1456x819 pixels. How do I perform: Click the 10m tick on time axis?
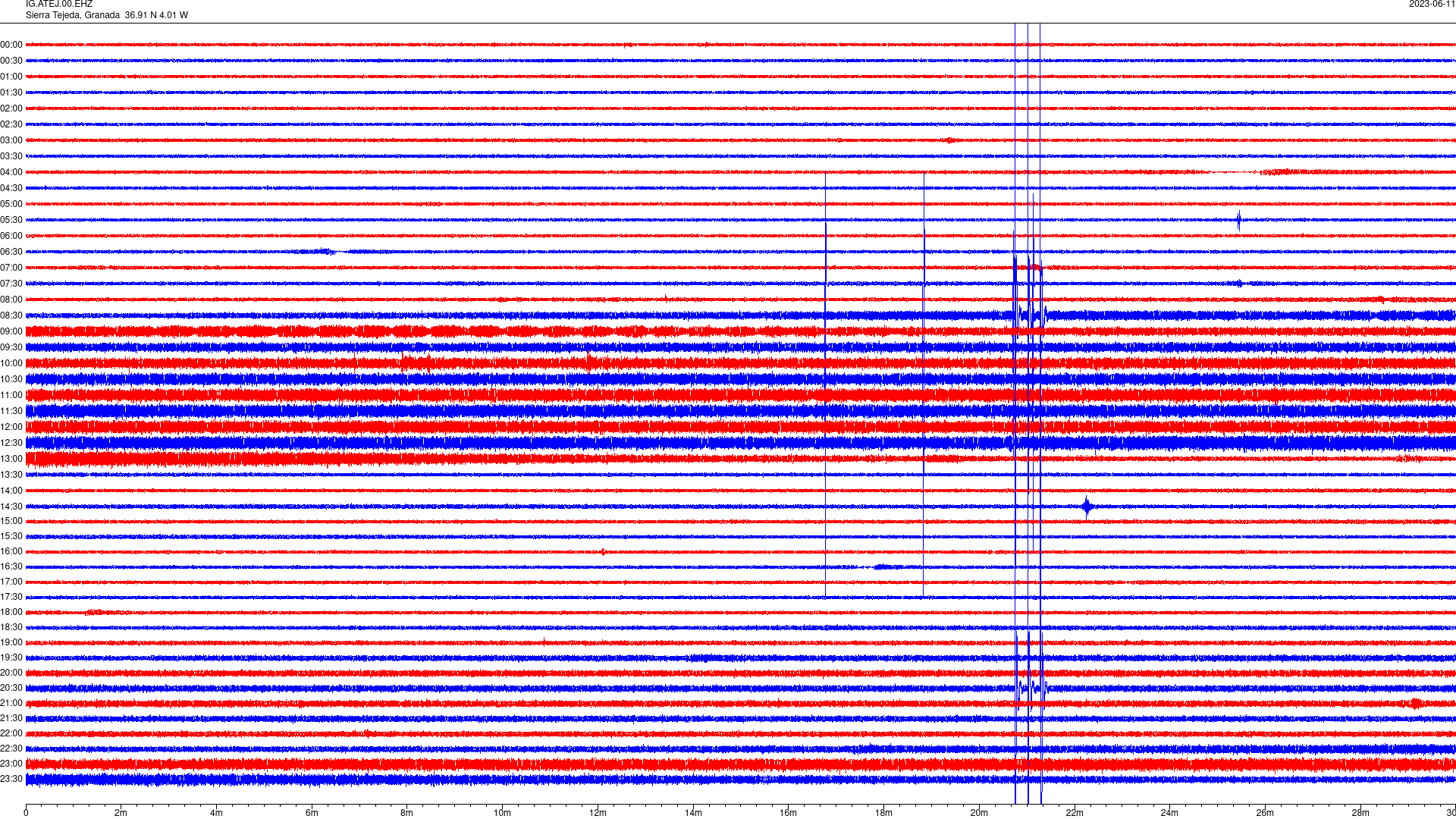point(502,813)
